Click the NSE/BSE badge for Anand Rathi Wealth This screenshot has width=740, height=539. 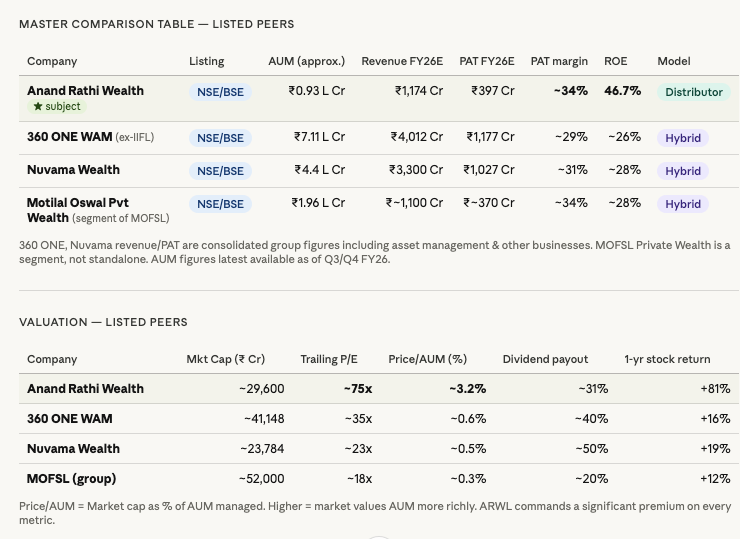coord(220,92)
